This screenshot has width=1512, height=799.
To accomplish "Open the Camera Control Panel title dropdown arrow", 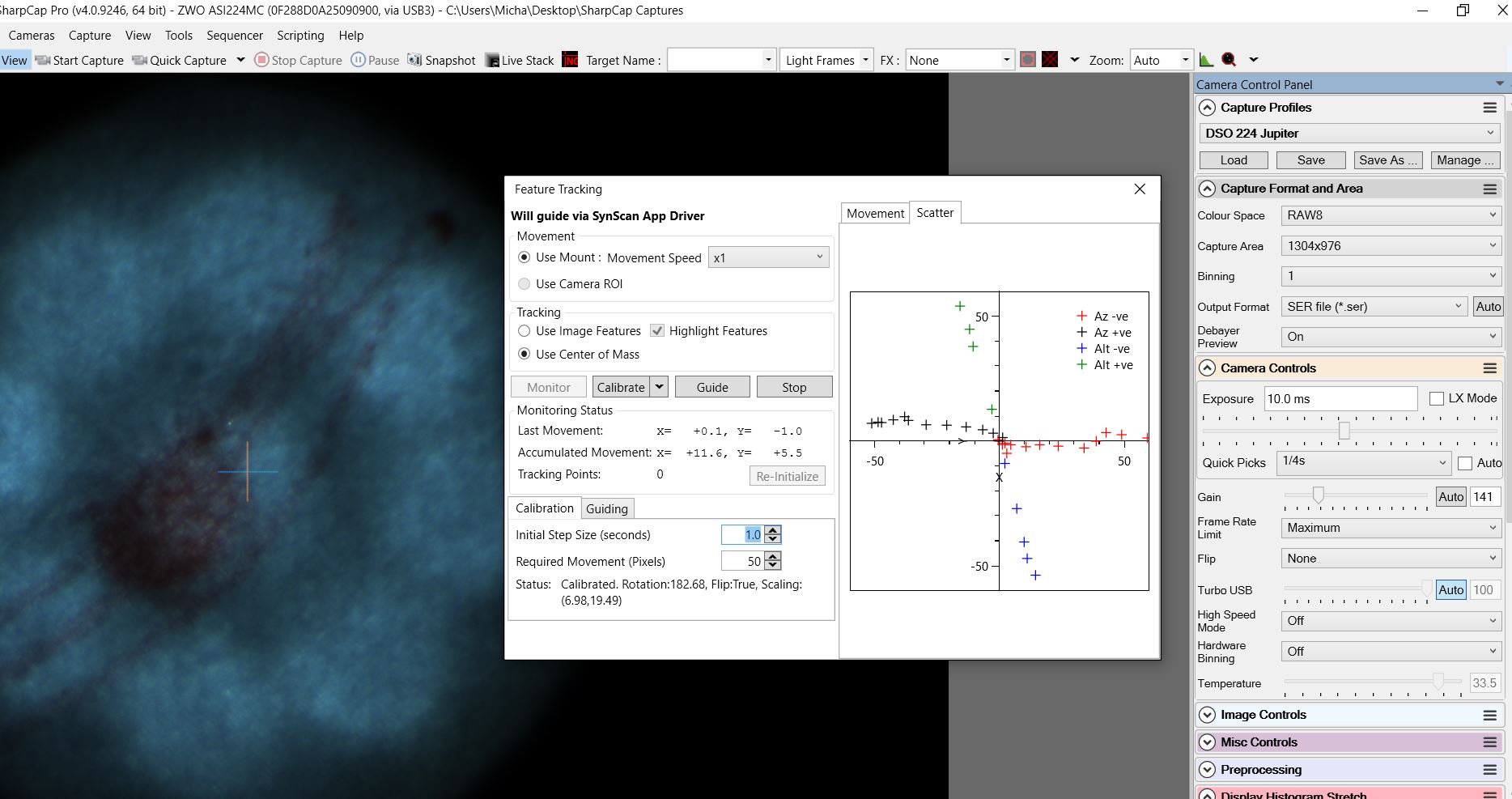I will (x=1499, y=83).
